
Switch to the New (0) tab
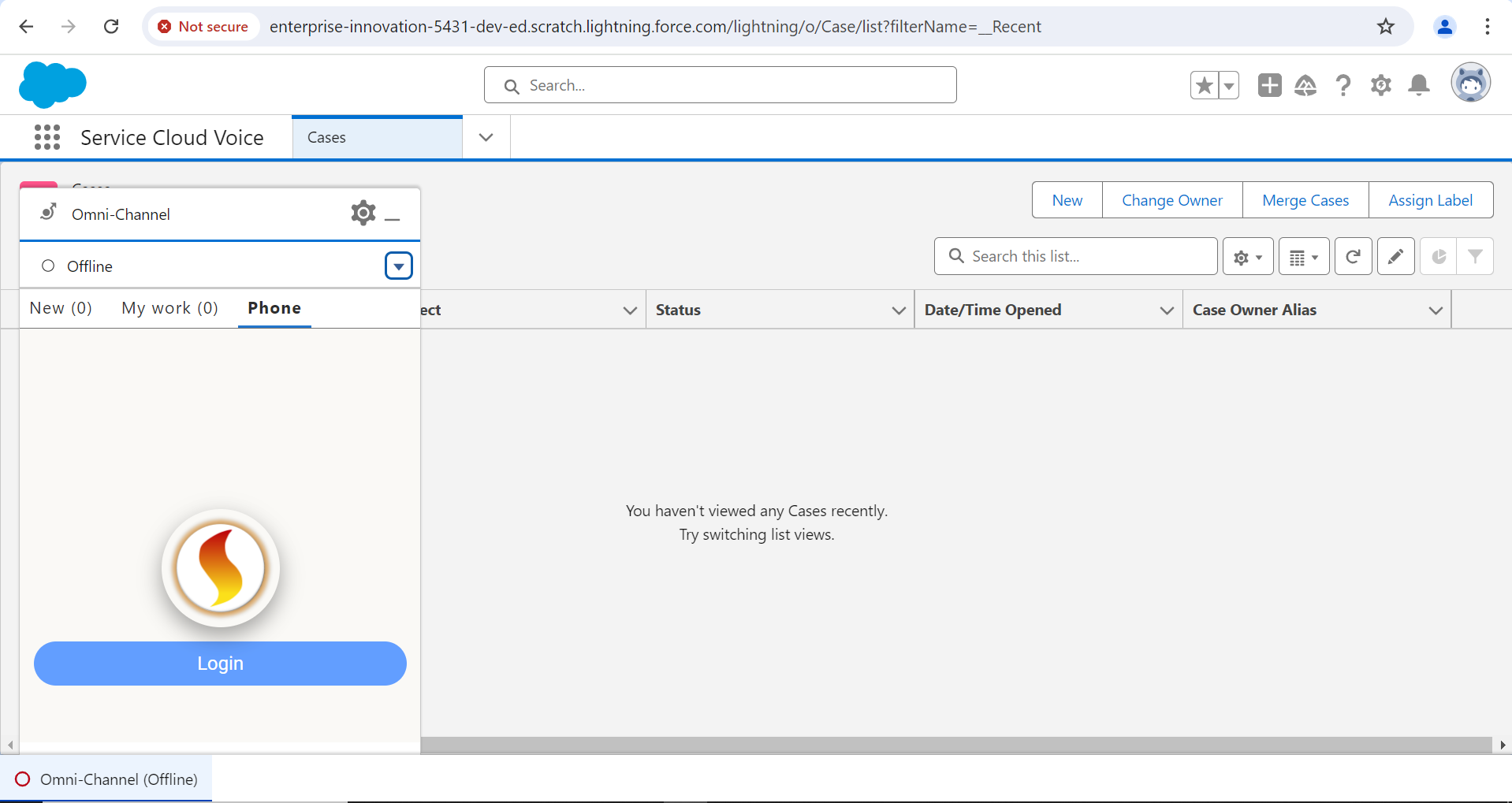[x=61, y=308]
